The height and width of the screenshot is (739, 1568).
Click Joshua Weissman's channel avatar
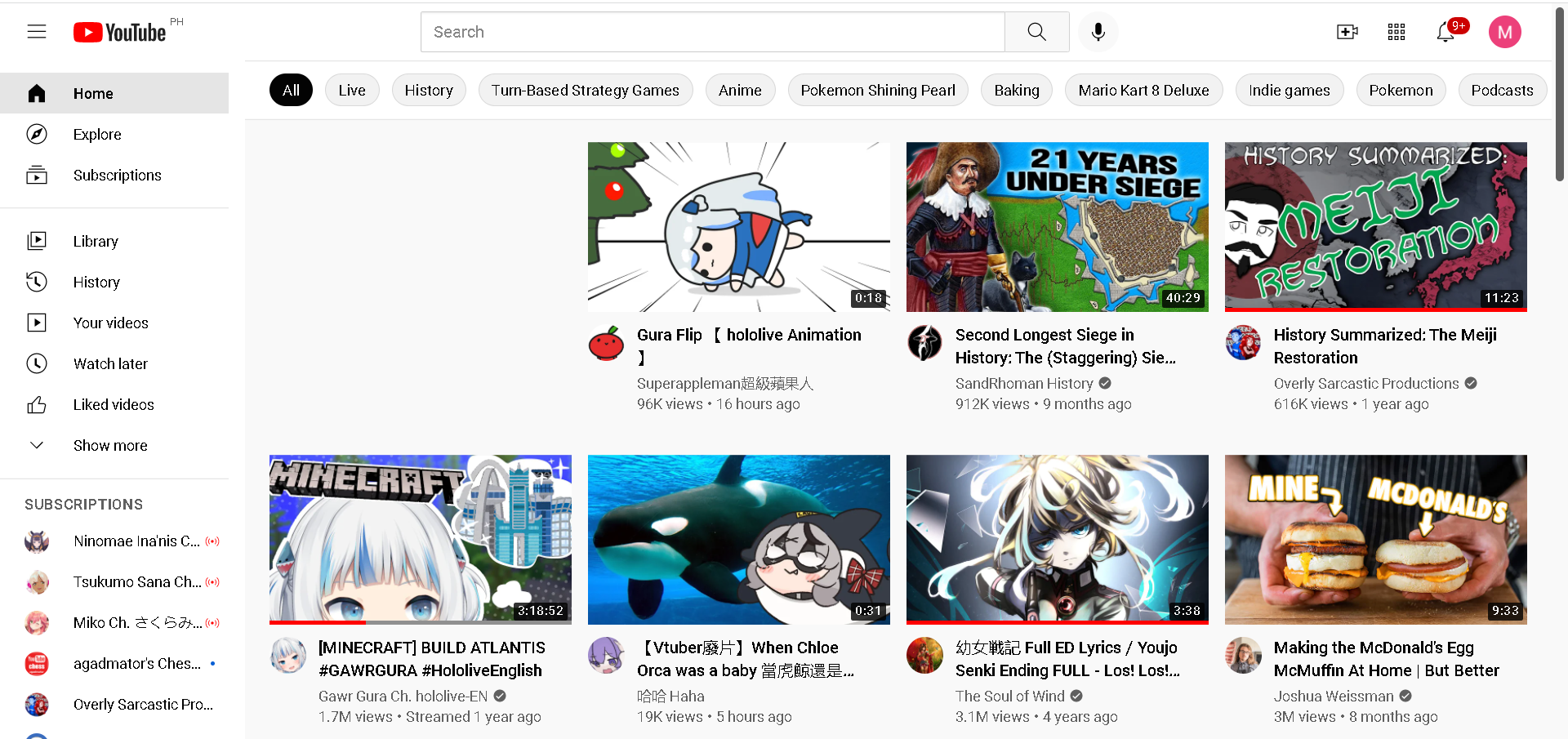[1243, 656]
